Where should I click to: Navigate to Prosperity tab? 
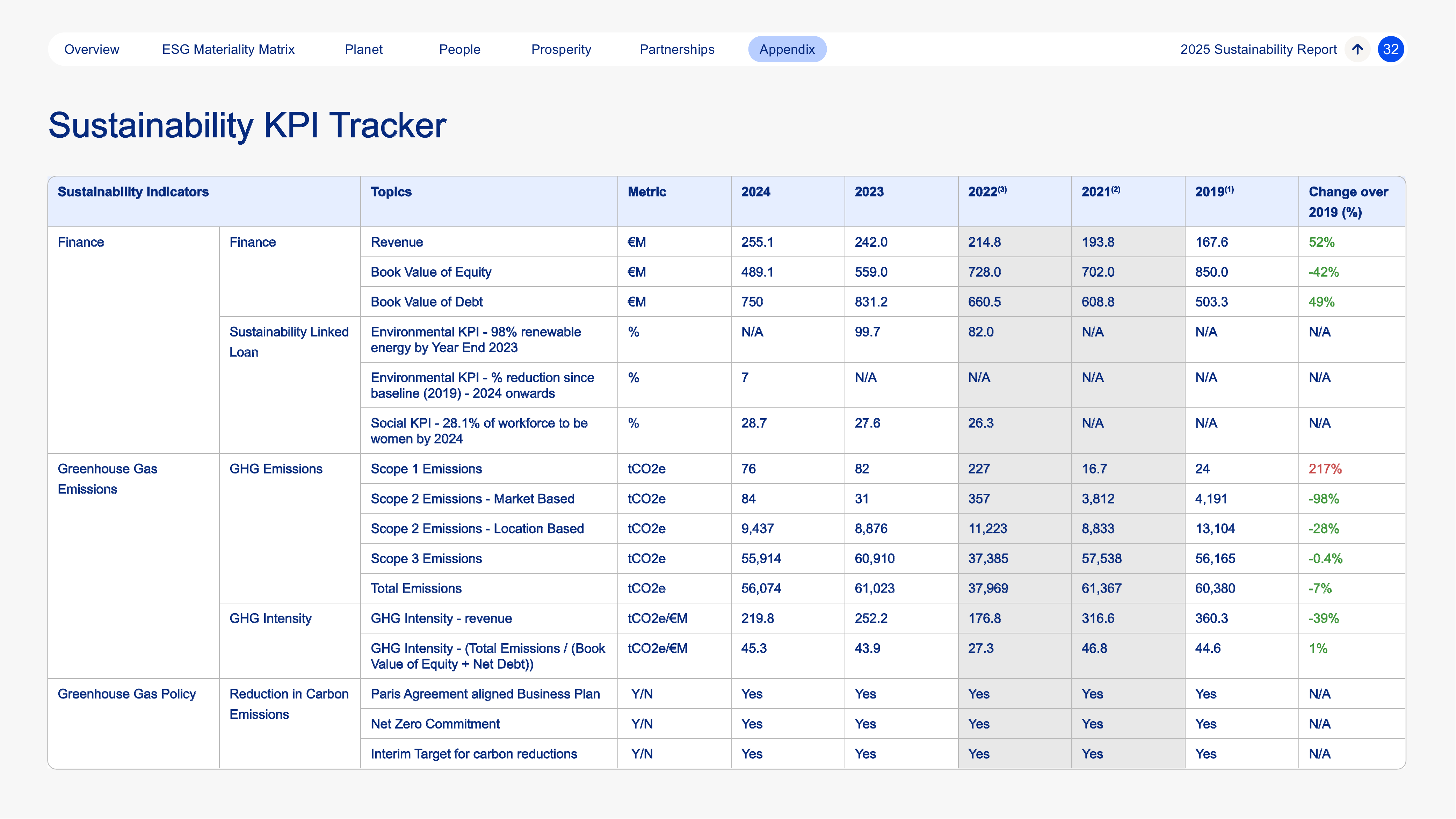[x=561, y=49]
